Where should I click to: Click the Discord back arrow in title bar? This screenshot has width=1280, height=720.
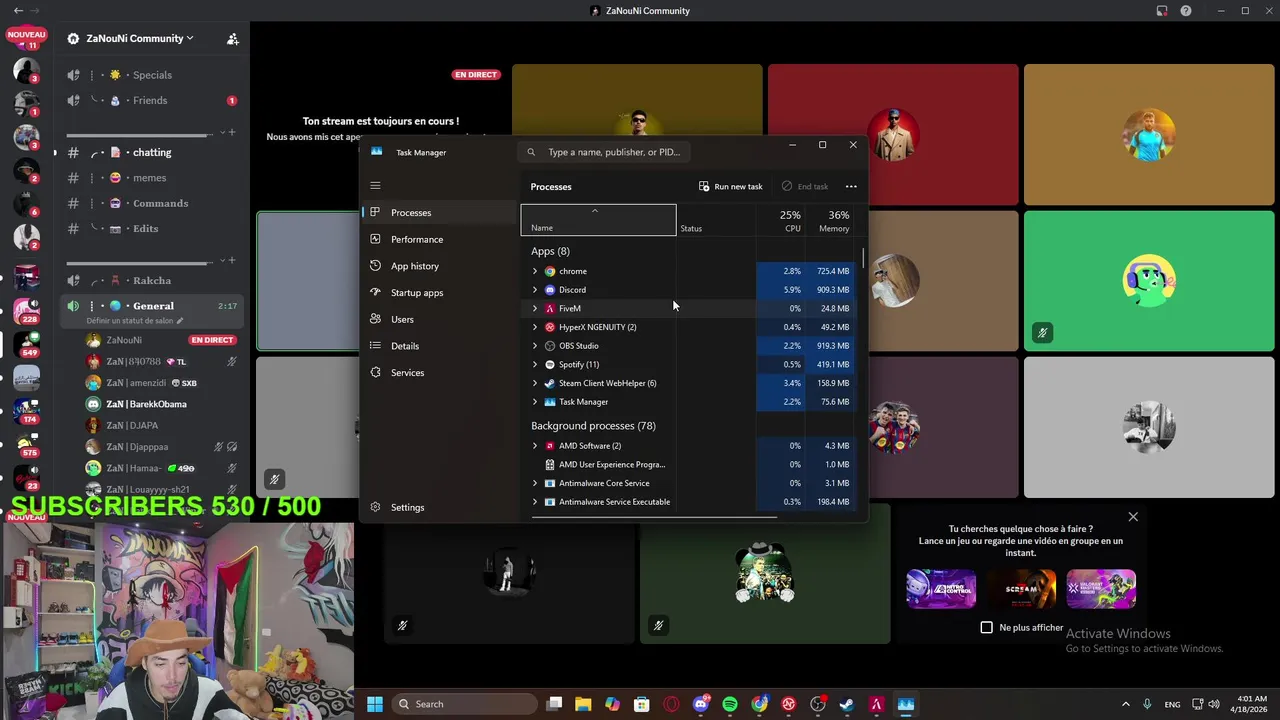pyautogui.click(x=18, y=11)
